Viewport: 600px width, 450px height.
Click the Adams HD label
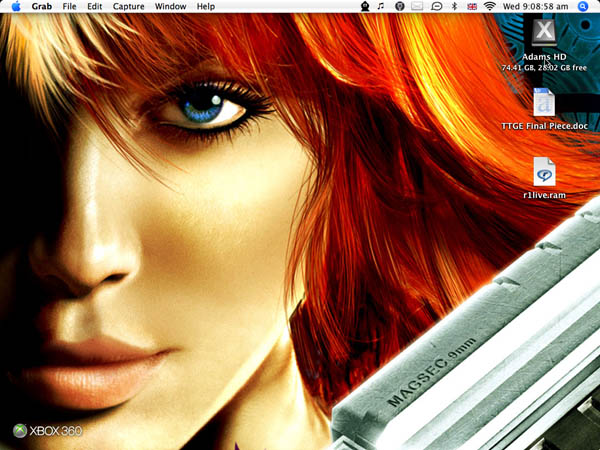[x=544, y=57]
